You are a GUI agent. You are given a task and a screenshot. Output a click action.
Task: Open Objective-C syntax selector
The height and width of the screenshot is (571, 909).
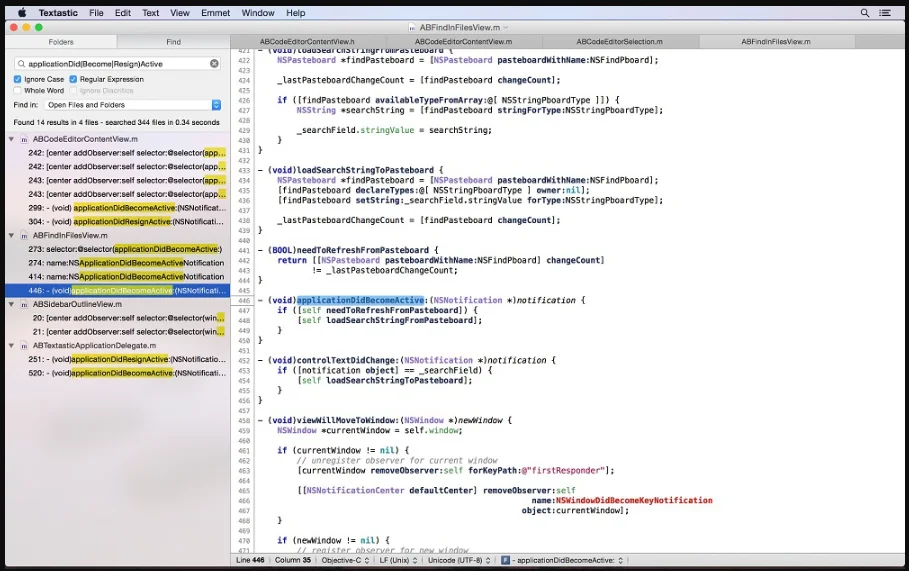click(x=345, y=561)
